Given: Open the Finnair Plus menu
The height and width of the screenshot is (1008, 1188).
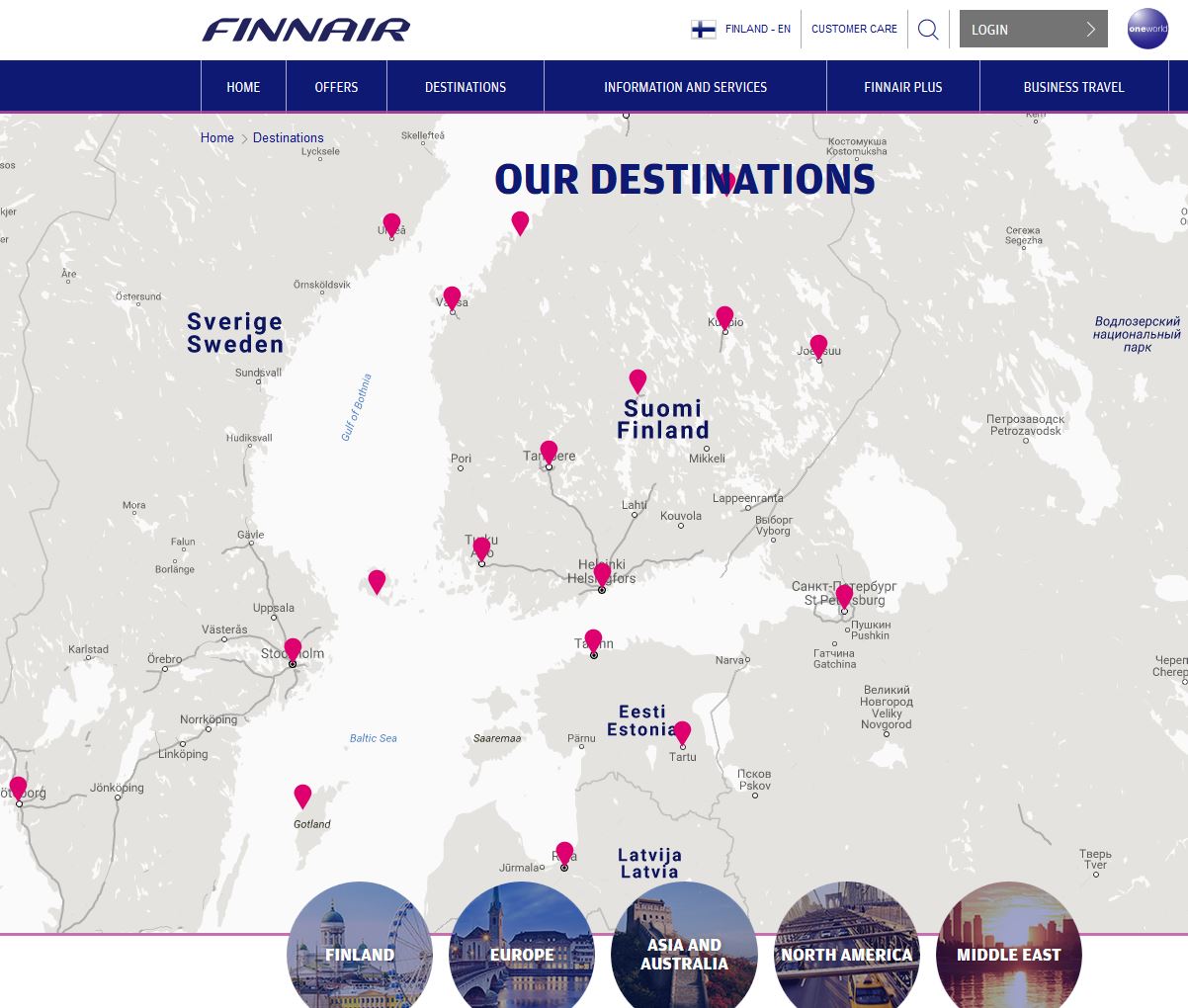Looking at the screenshot, I should [x=902, y=87].
